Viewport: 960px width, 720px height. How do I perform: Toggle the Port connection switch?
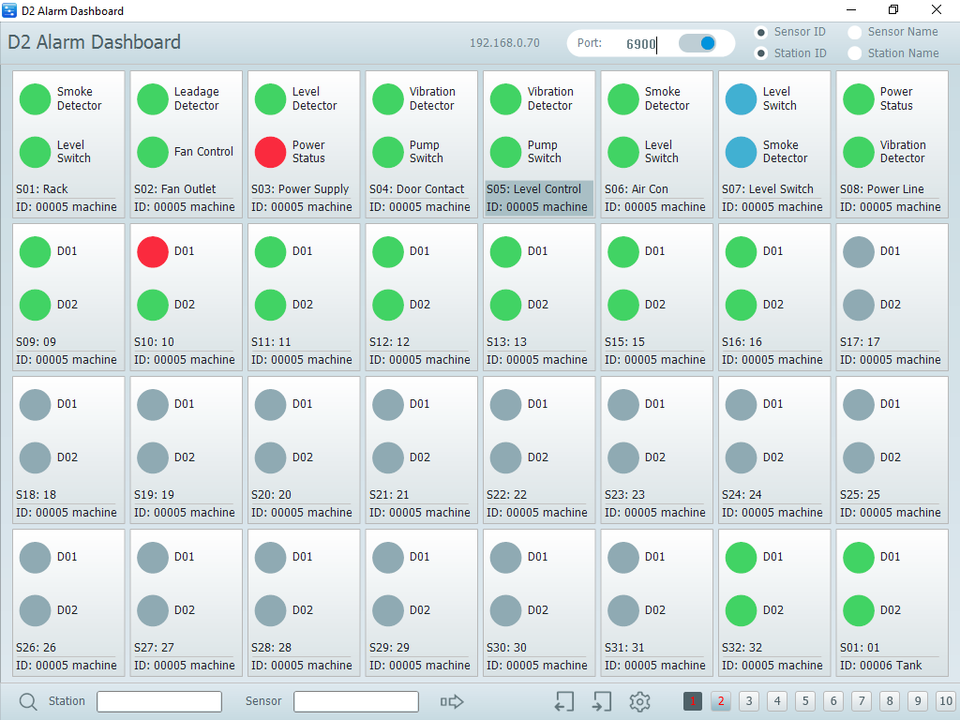tap(698, 43)
